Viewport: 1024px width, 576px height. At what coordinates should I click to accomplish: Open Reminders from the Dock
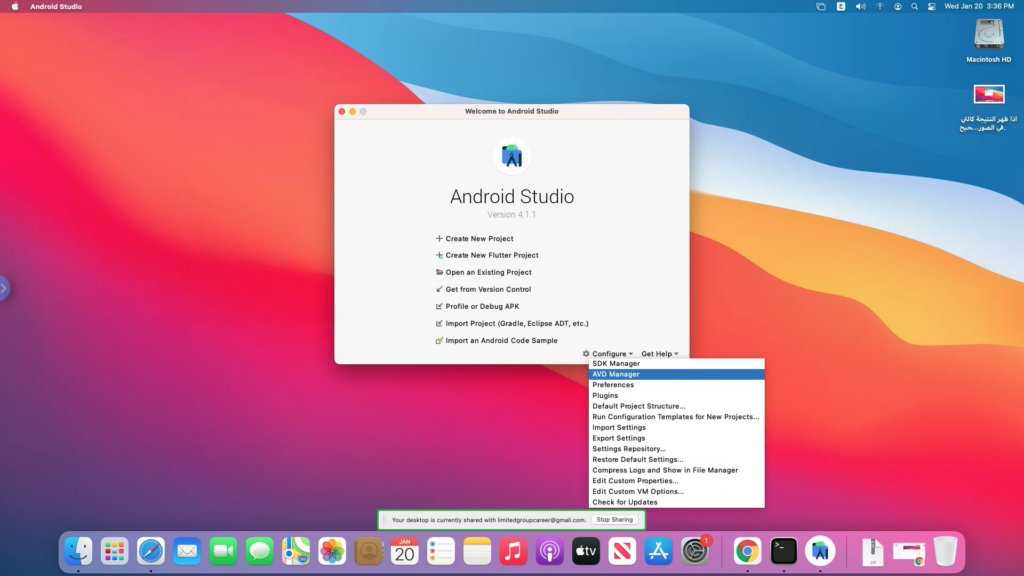pyautogui.click(x=441, y=551)
